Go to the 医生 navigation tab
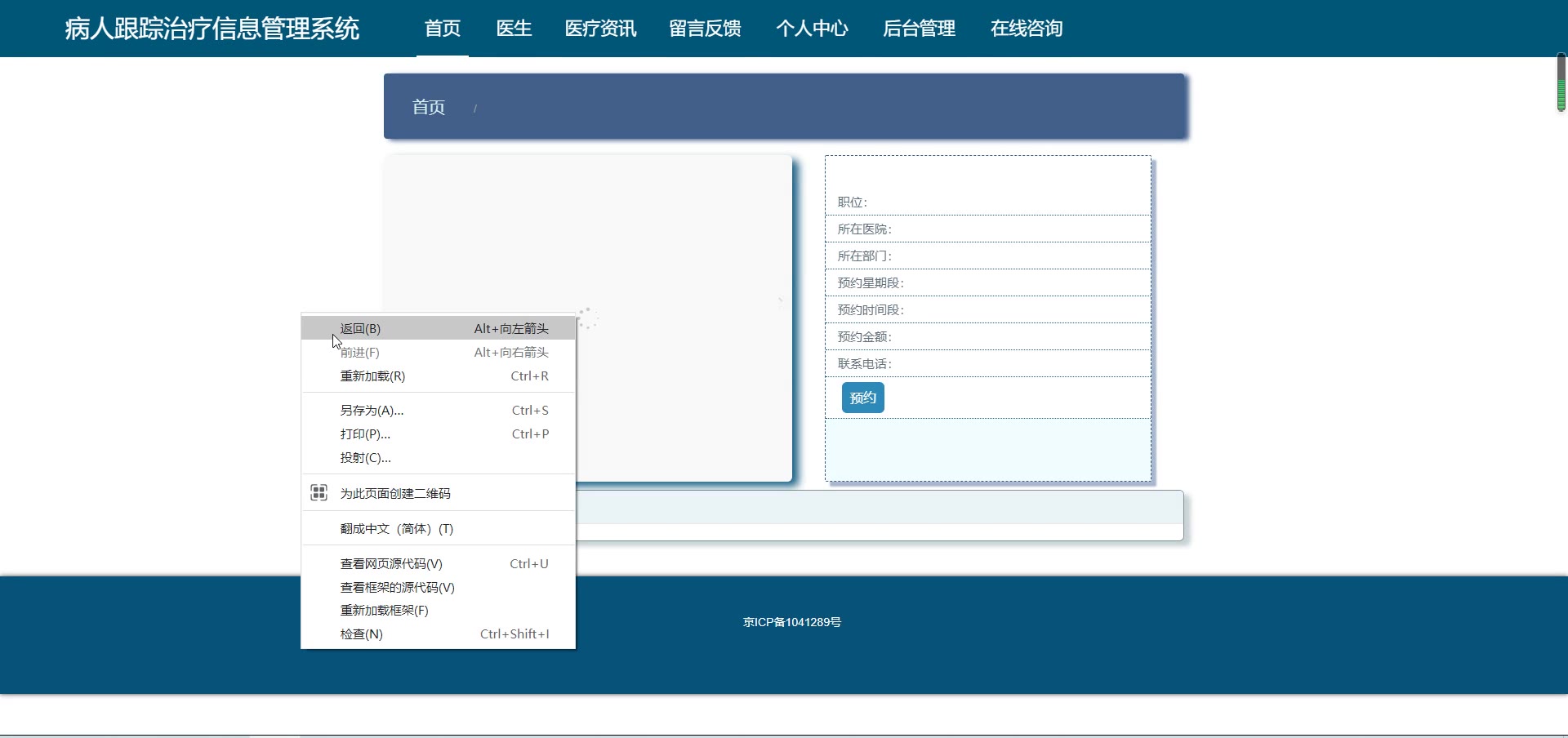1568x738 pixels. pos(514,29)
